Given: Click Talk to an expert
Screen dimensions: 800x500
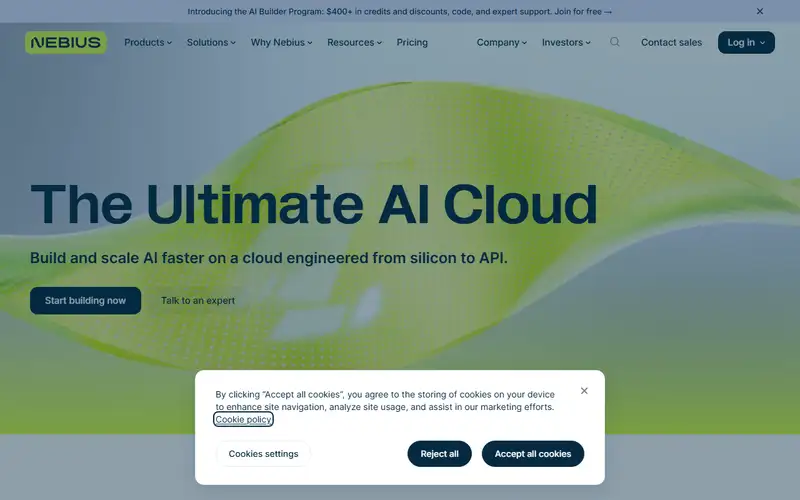Looking at the screenshot, I should (198, 301).
